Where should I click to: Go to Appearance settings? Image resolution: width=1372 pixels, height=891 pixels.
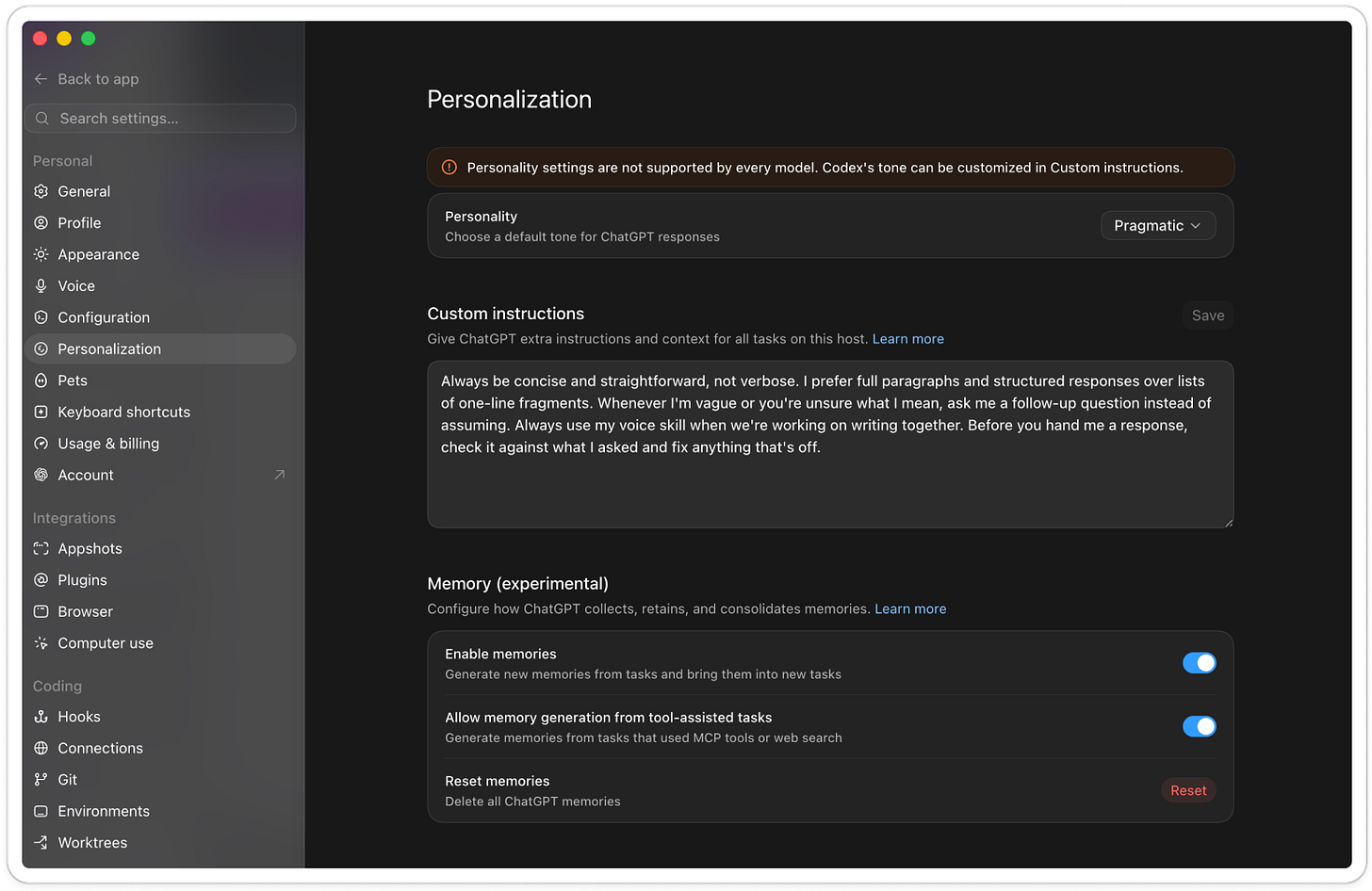160,254
